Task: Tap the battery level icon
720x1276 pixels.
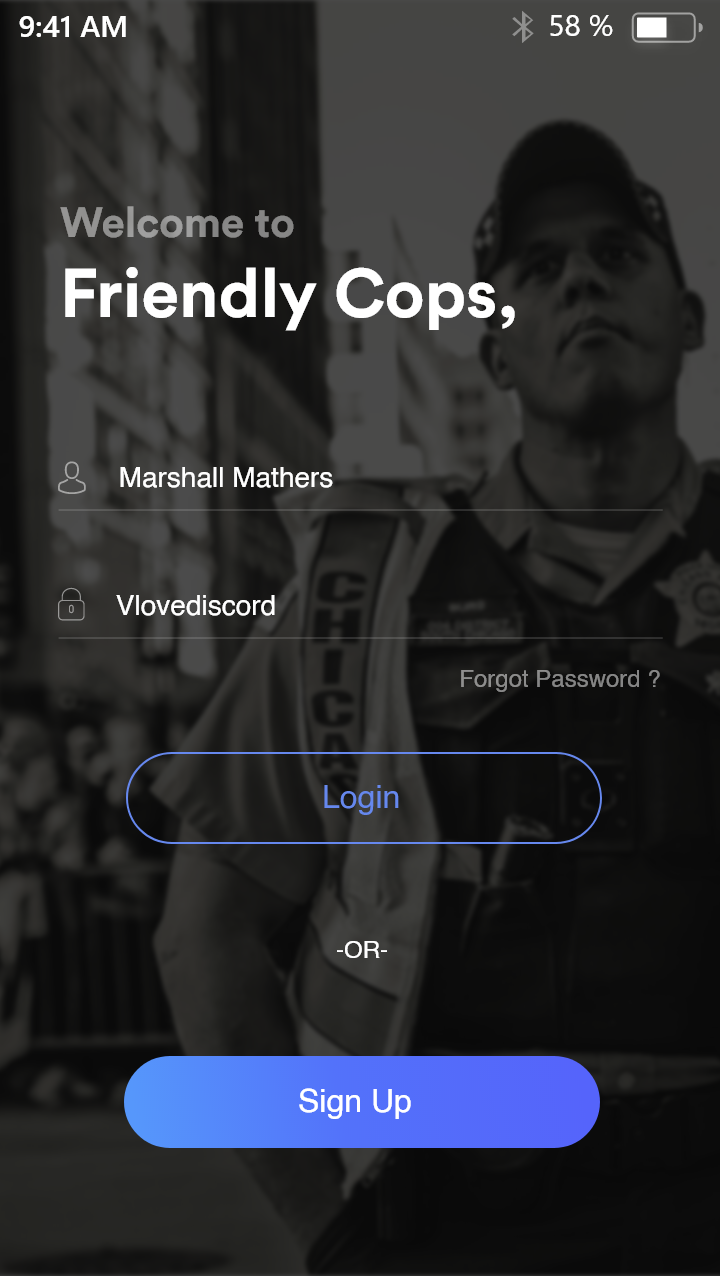Action: (x=667, y=27)
